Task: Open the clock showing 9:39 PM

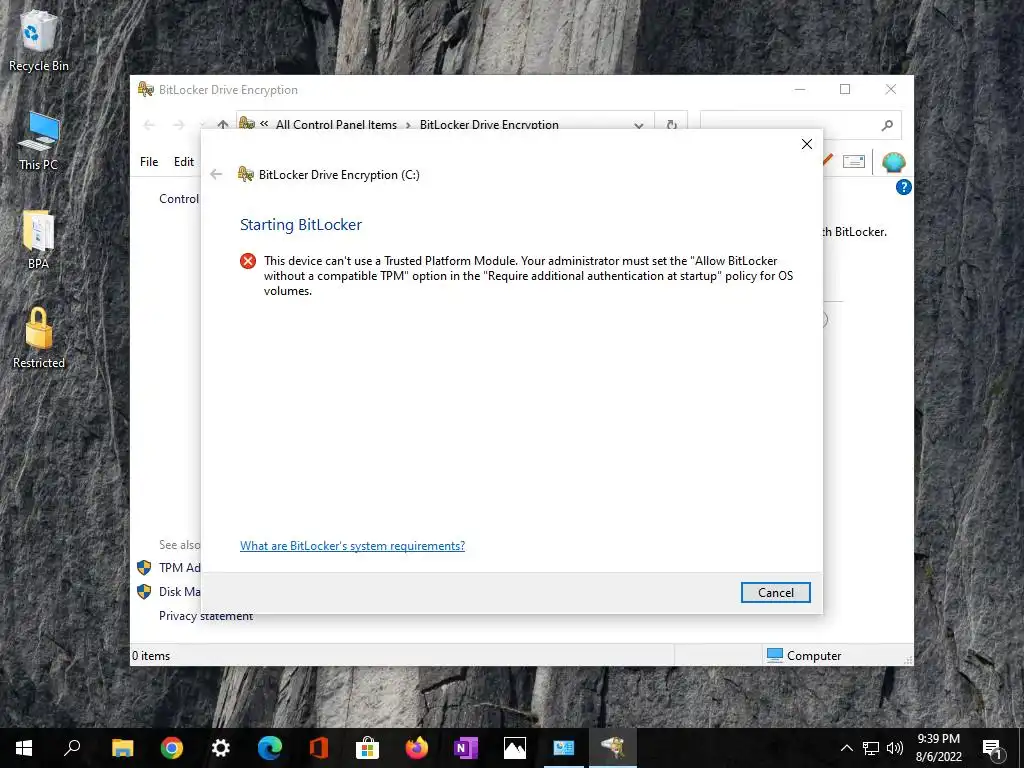Action: click(938, 748)
